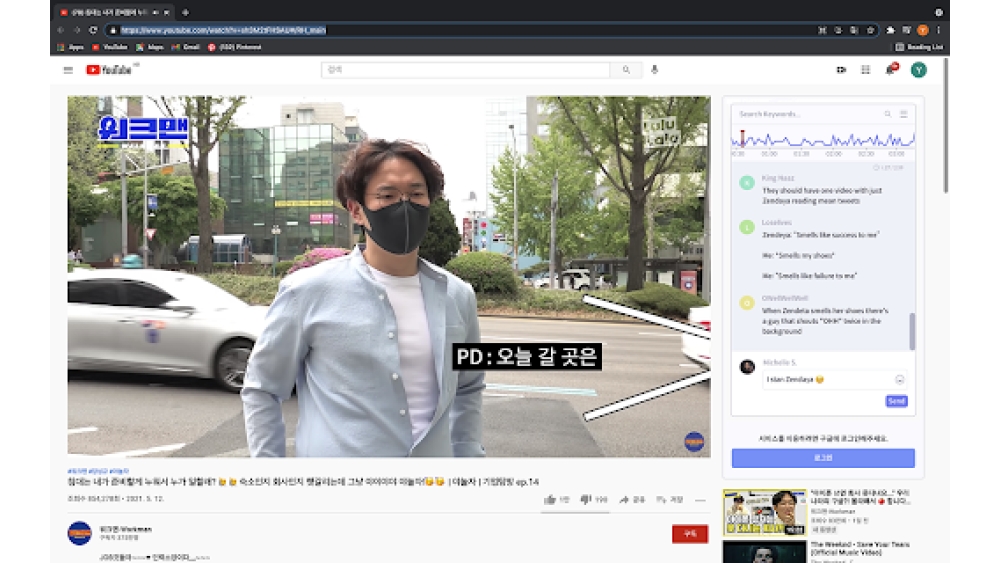1000x563 pixels.
Task: Share the video using share arrow
Action: pos(632,499)
